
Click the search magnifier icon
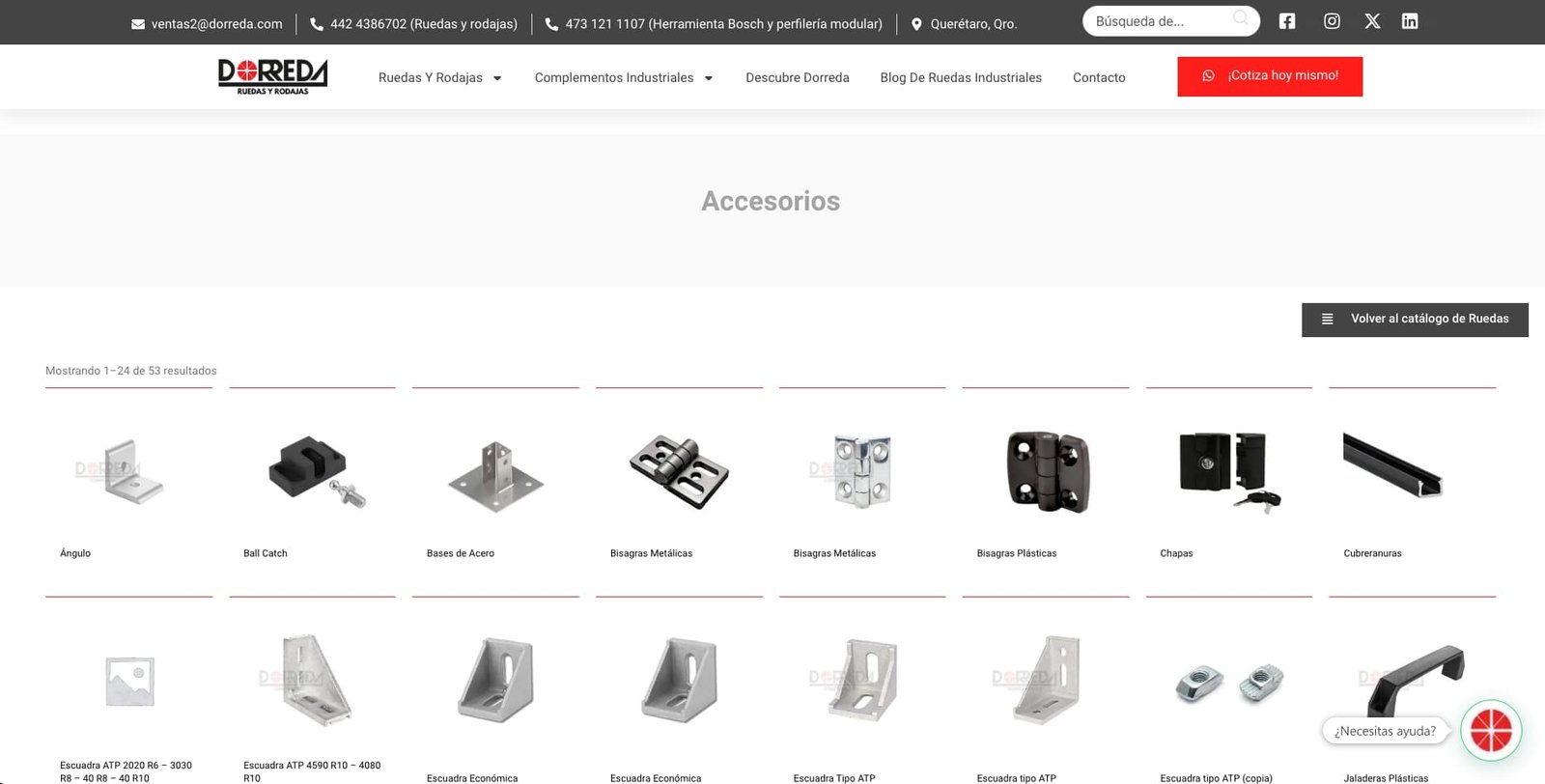pyautogui.click(x=1241, y=18)
